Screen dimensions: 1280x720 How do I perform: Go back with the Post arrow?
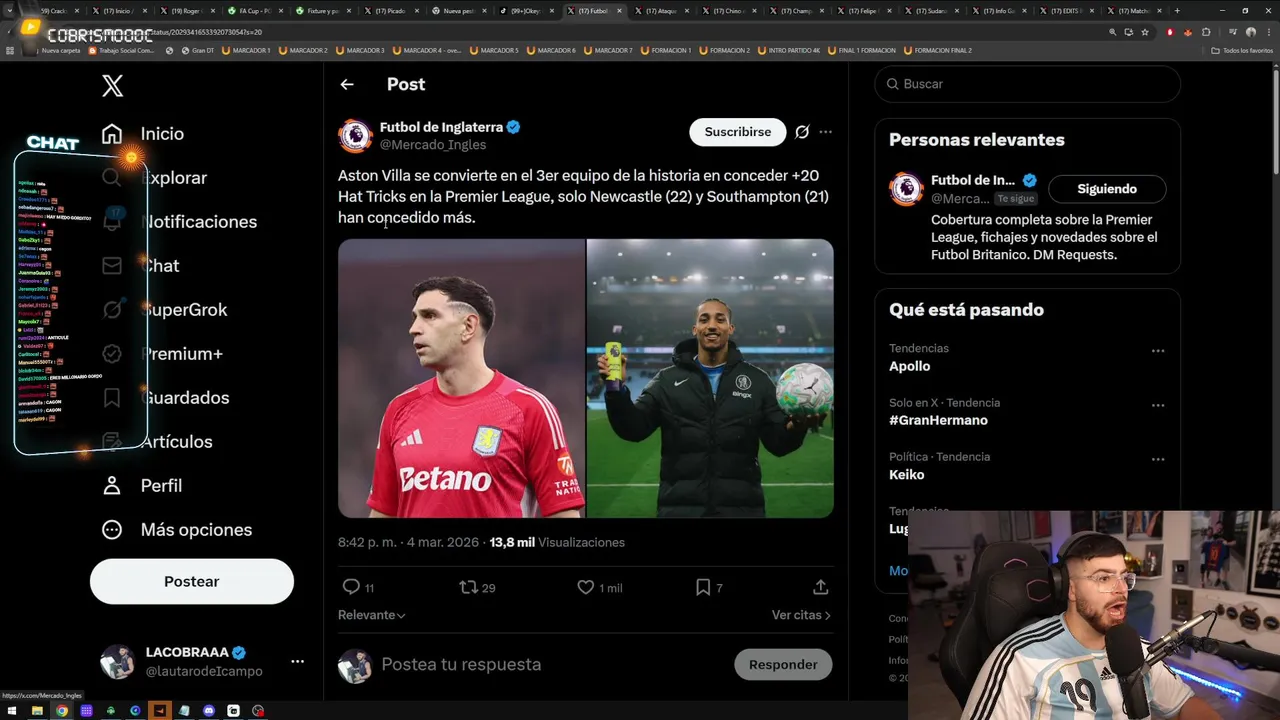(x=347, y=85)
